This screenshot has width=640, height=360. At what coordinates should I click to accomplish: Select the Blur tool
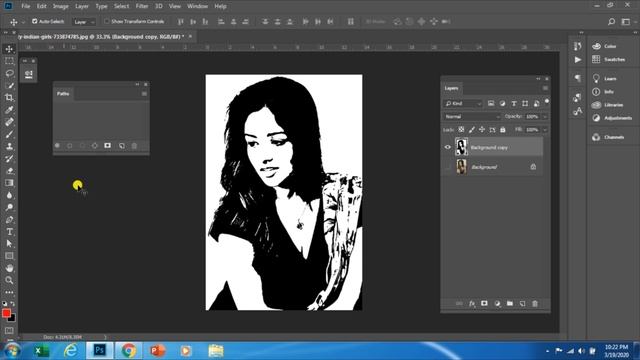click(x=9, y=195)
